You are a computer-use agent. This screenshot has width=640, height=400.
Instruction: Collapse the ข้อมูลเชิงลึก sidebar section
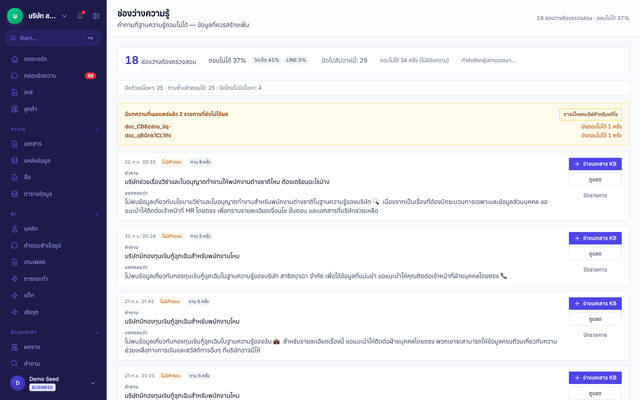(x=97, y=332)
